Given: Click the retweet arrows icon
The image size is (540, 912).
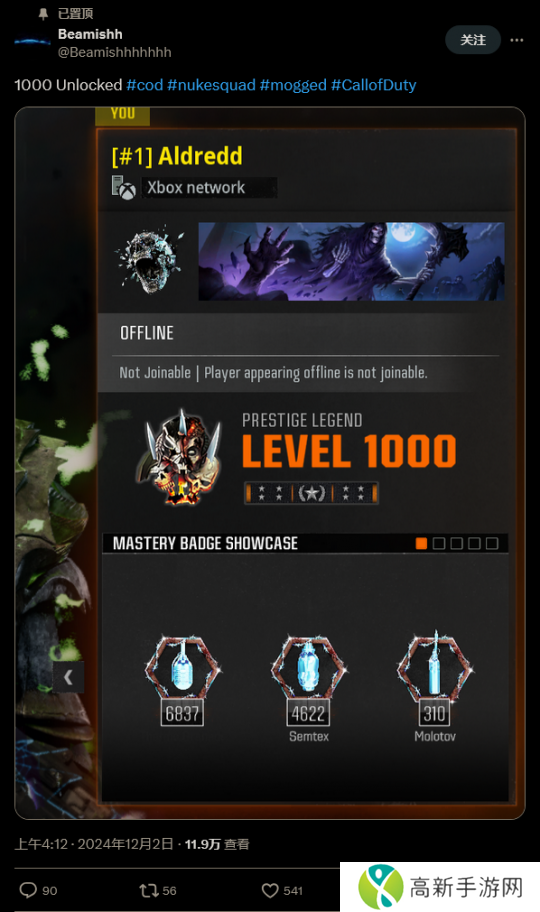Looking at the screenshot, I should (x=148, y=890).
